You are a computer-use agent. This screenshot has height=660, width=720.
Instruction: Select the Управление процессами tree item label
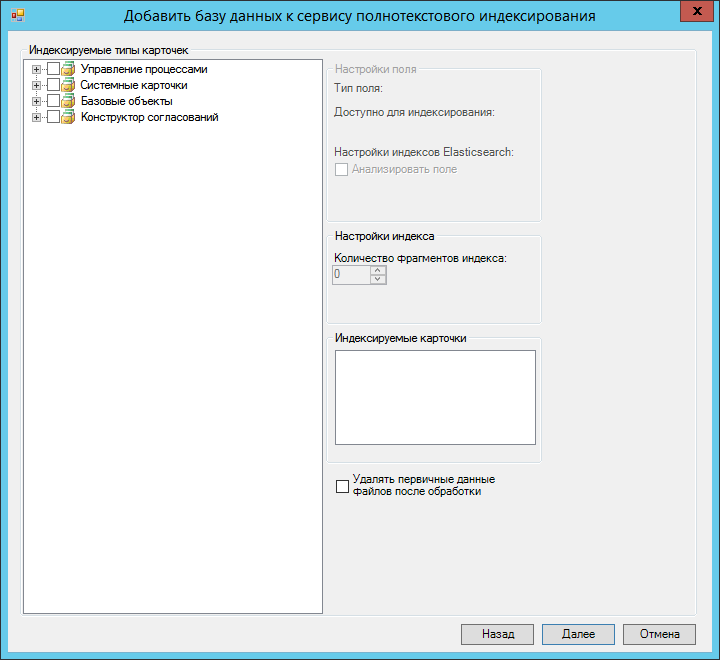coord(143,69)
